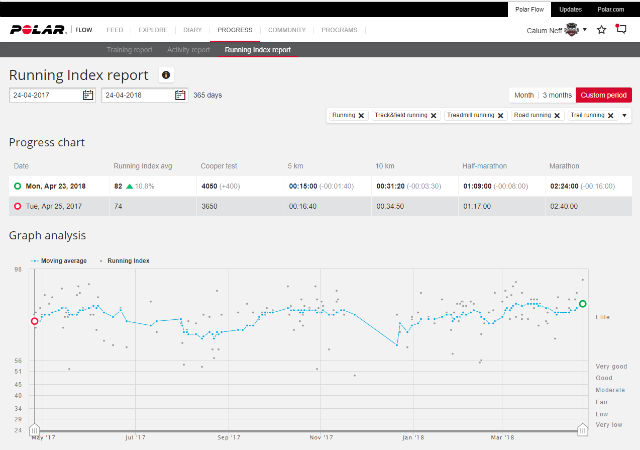Image resolution: width=640 pixels, height=450 pixels.
Task: Select the Custom period option
Action: point(604,95)
